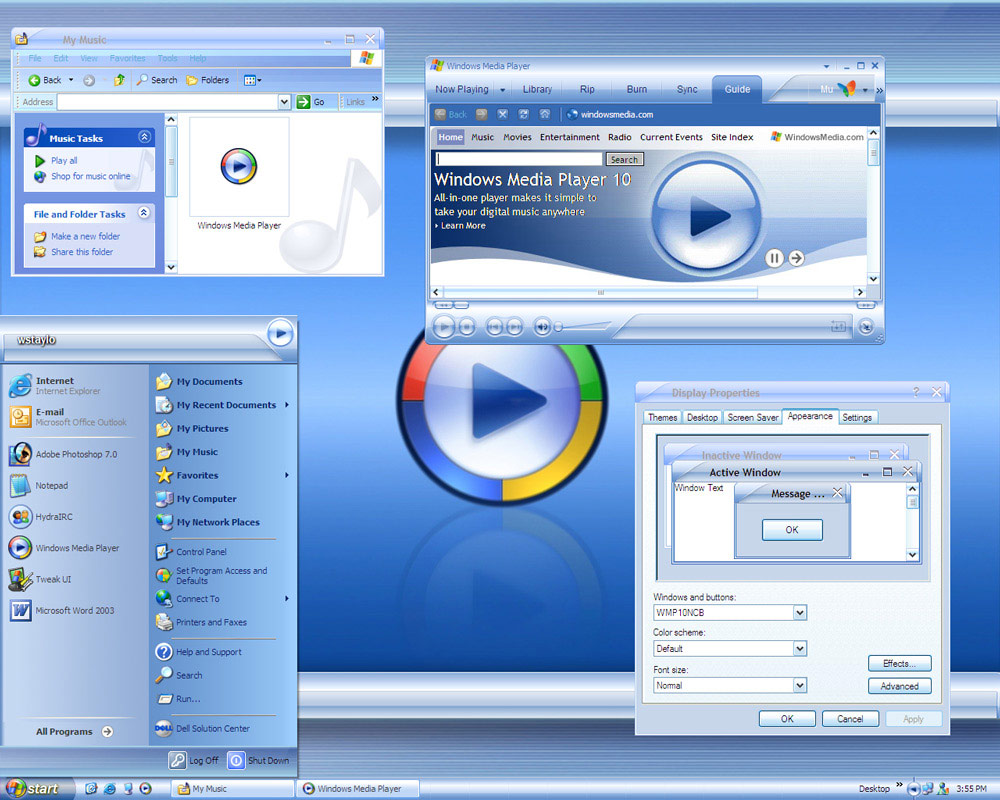Click Run... in Start menu
Screen dimensions: 1000x800
[188, 699]
